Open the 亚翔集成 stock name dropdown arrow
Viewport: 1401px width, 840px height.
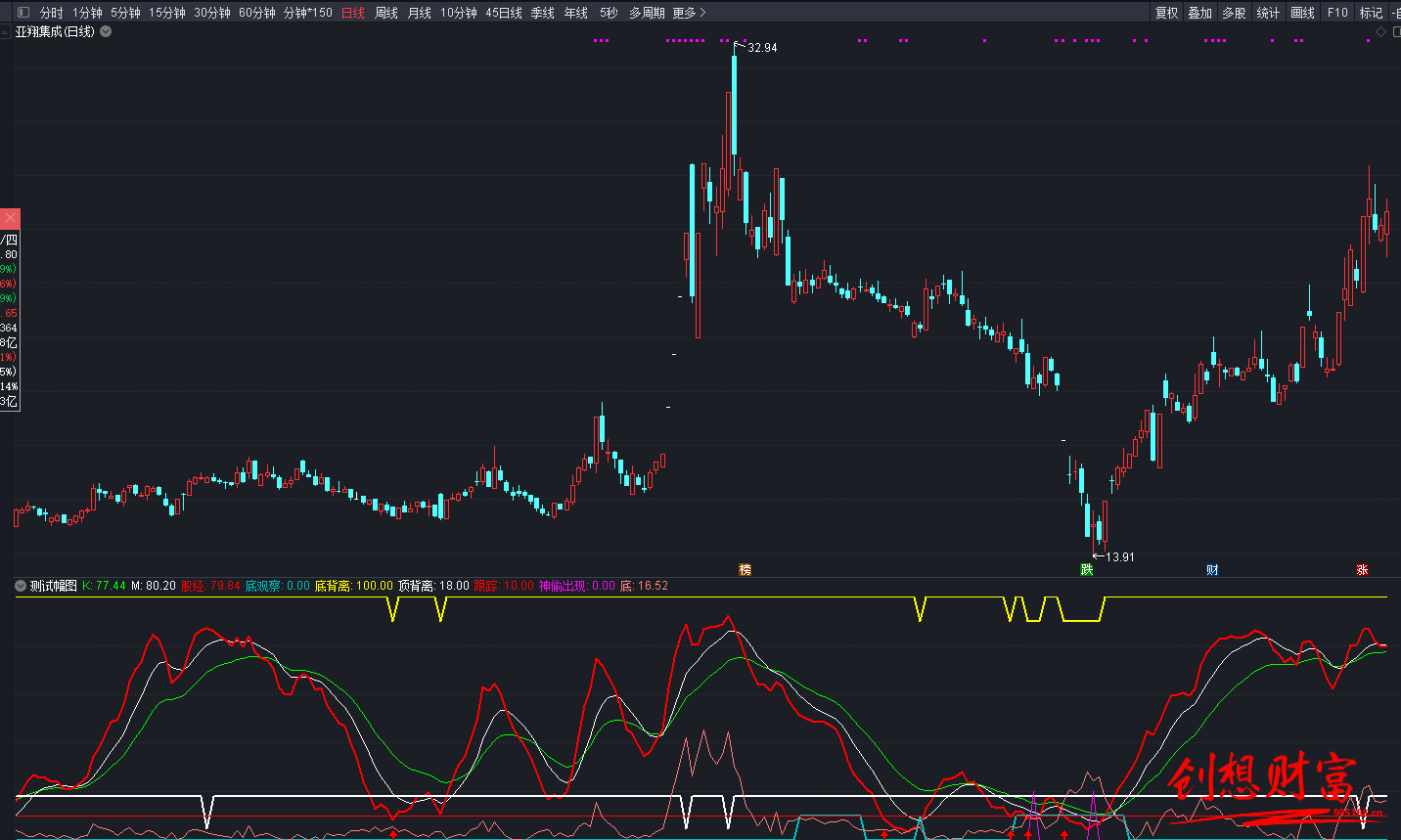pyautogui.click(x=106, y=31)
